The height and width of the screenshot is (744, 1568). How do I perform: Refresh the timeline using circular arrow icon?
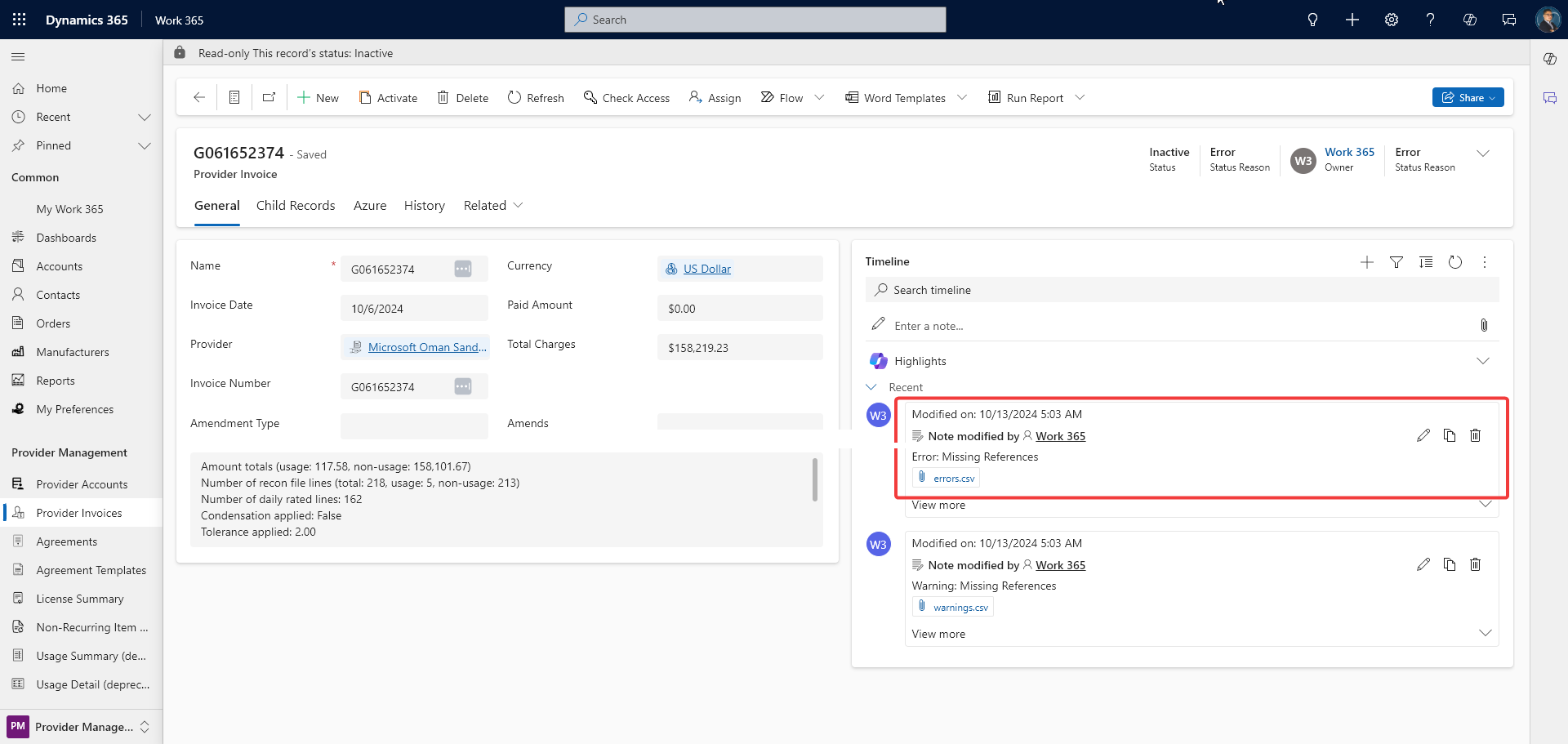click(1455, 262)
